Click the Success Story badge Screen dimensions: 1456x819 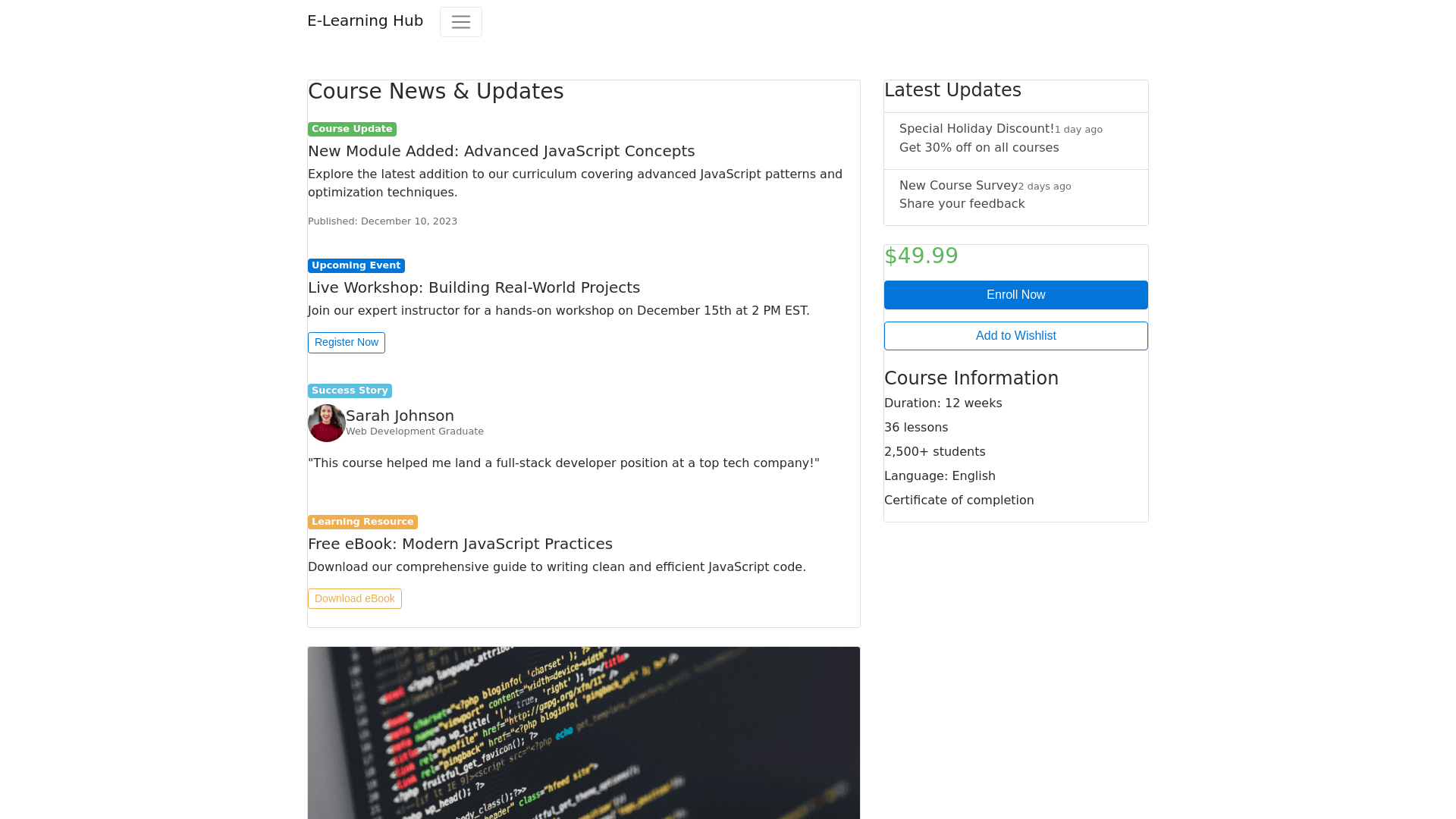pyautogui.click(x=350, y=391)
